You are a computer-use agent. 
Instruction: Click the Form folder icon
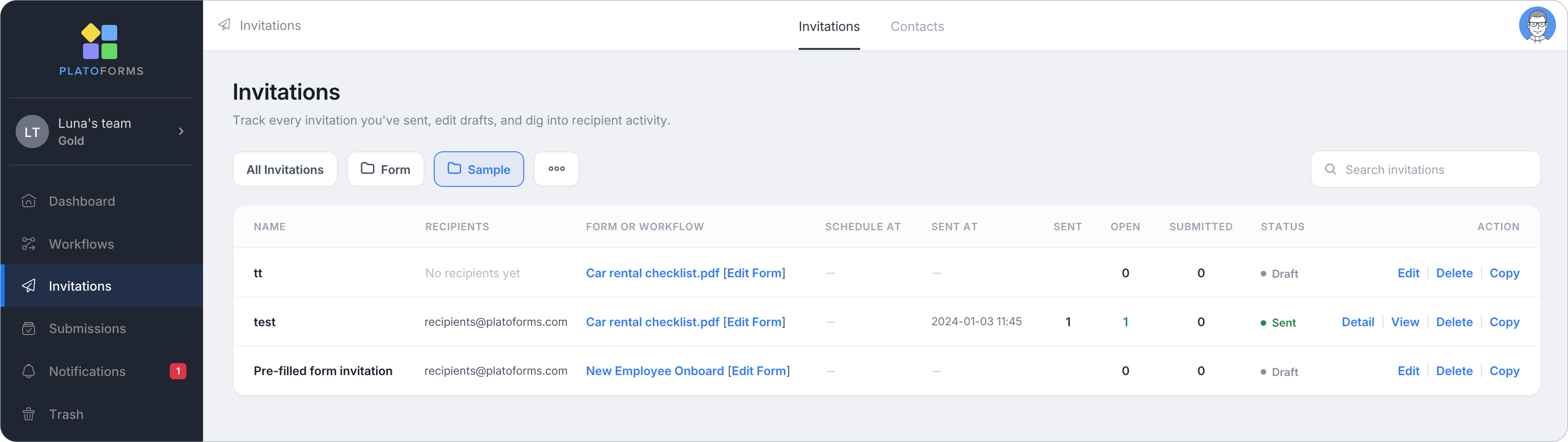[x=368, y=168]
